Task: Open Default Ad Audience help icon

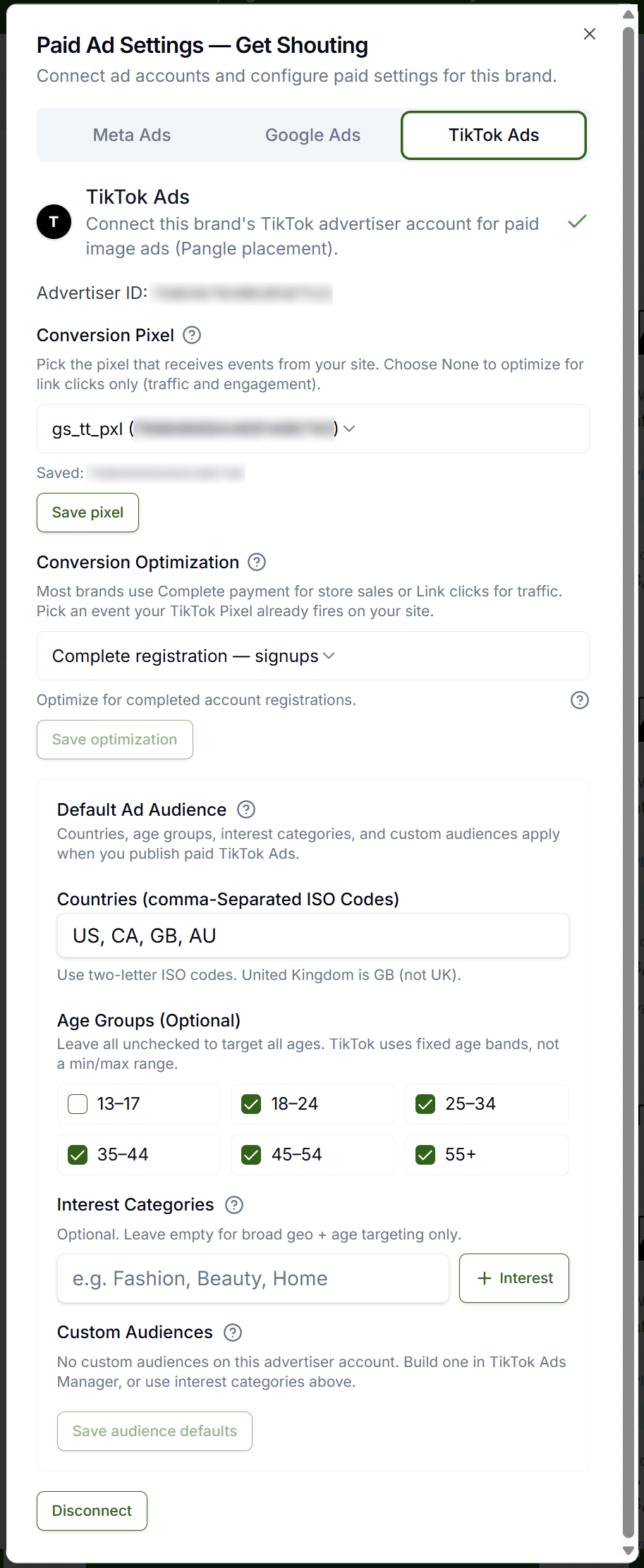Action: tap(246, 809)
